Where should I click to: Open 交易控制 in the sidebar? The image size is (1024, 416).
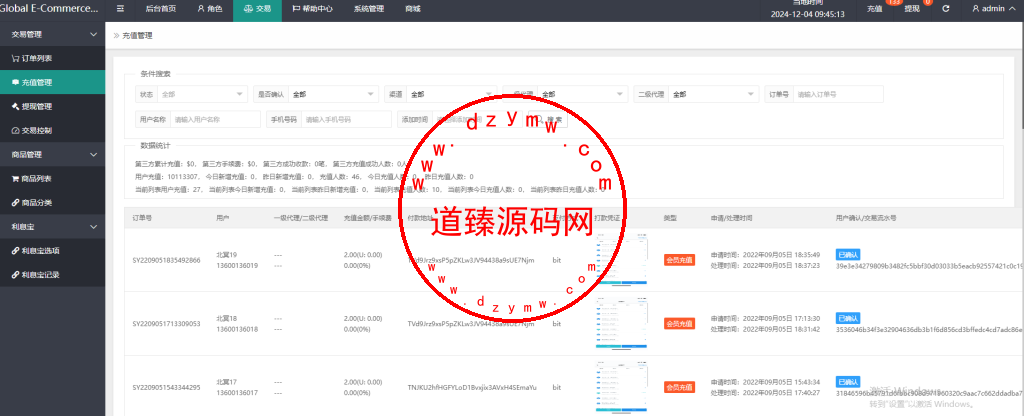(52, 131)
